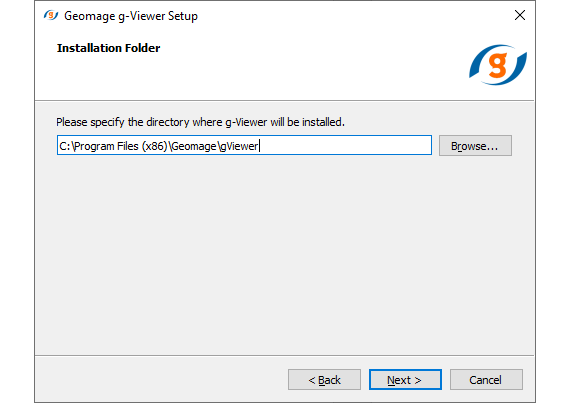Click the large Geomage g logo in the header
The image size is (570, 403).
(x=498, y=65)
